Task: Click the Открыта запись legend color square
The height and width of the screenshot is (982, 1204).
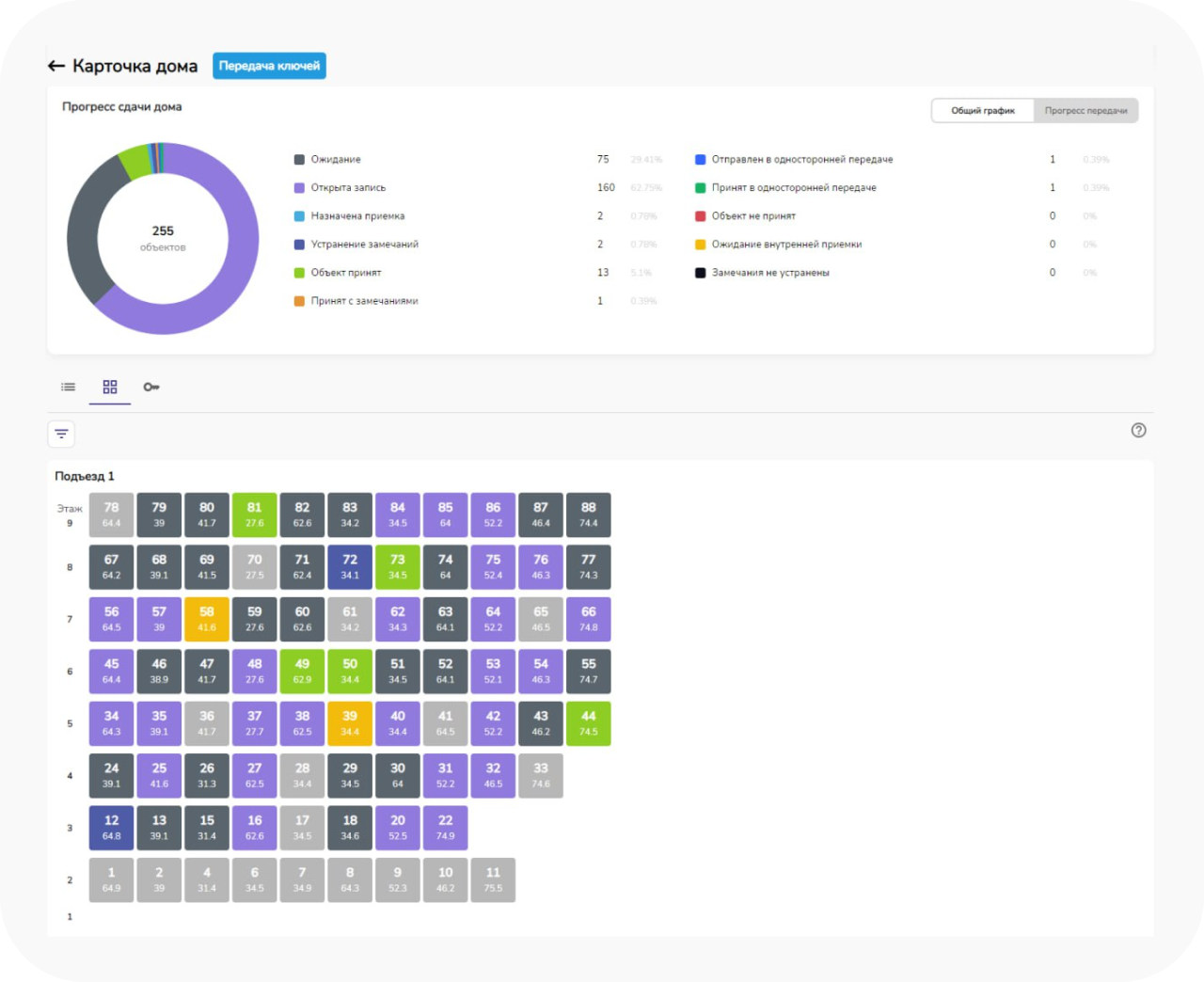Action: [x=299, y=188]
